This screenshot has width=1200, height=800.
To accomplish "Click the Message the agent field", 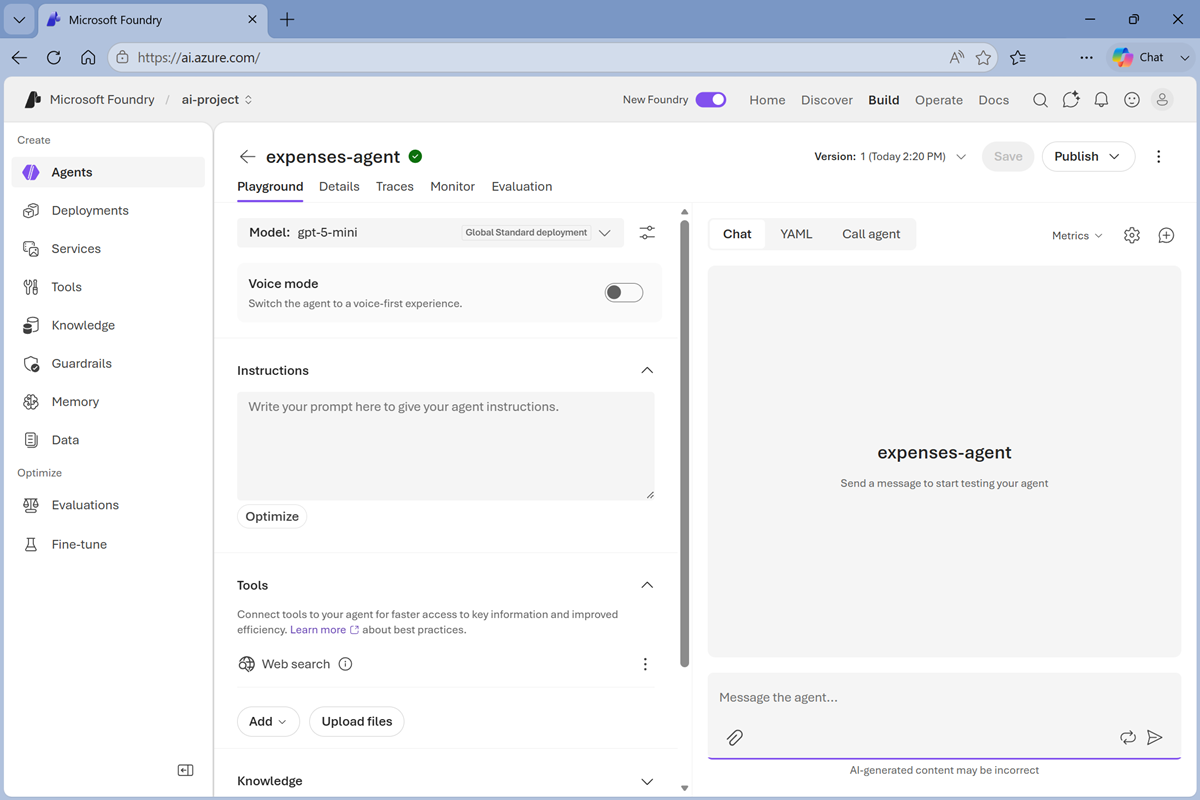I will 944,697.
